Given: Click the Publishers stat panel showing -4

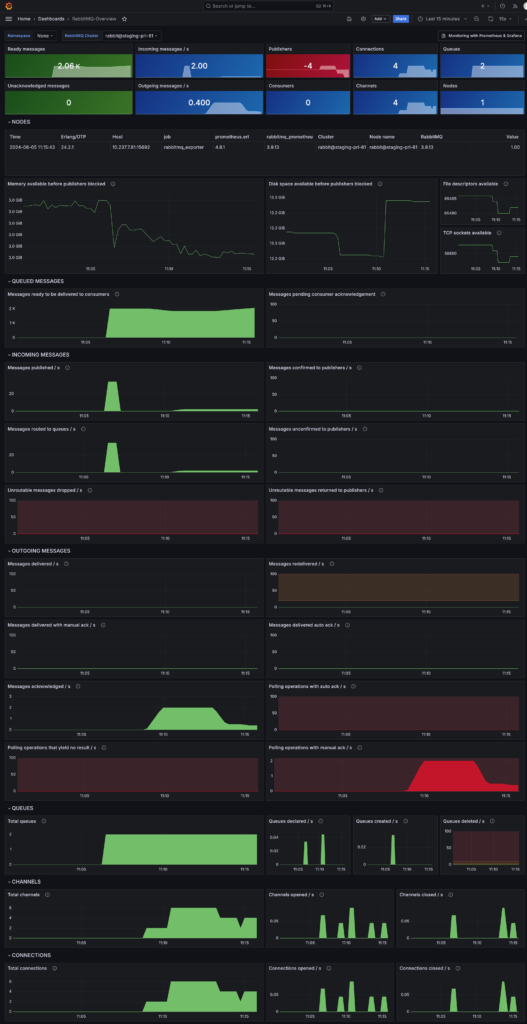Looking at the screenshot, I should [x=308, y=62].
